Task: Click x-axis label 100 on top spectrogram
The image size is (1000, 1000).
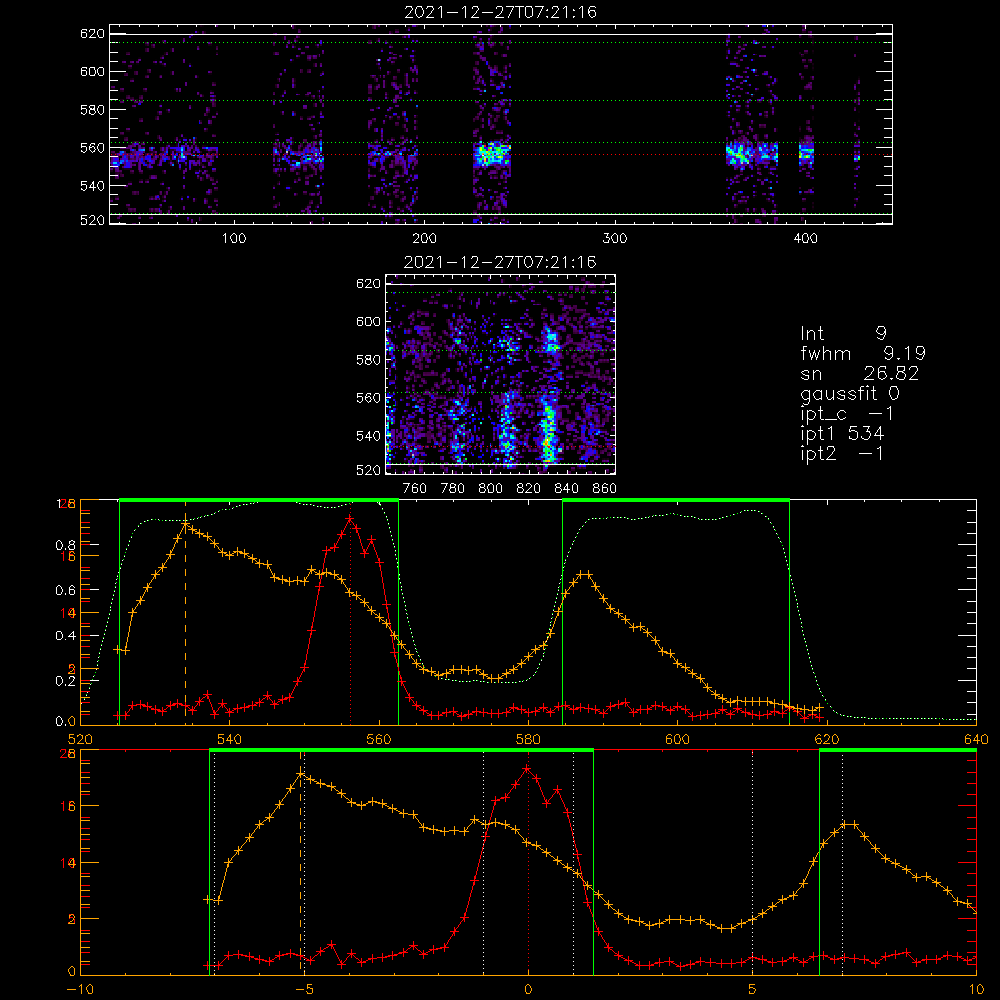Action: [x=234, y=239]
